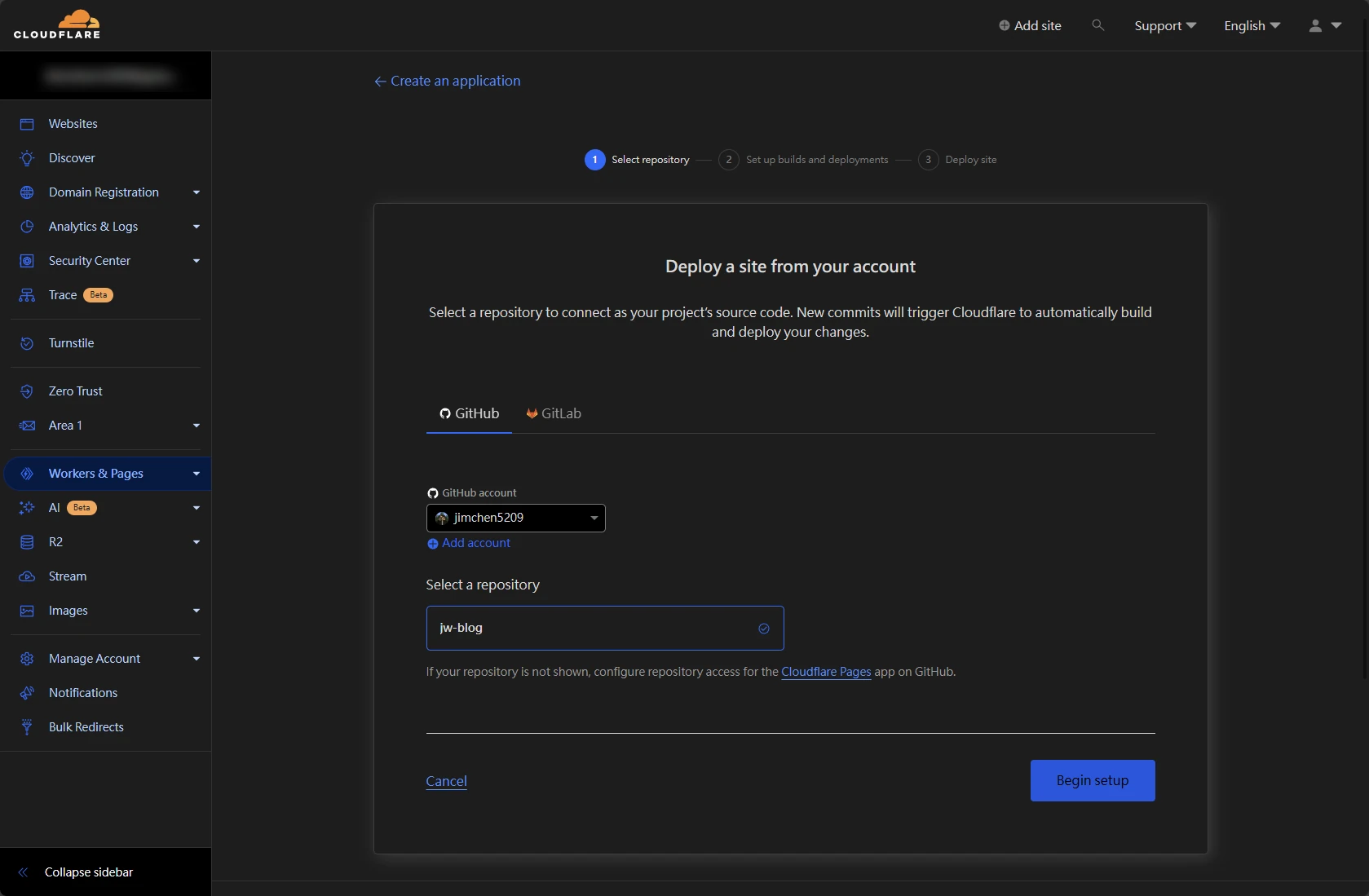Image resolution: width=1369 pixels, height=896 pixels.
Task: Open Zero Trust from sidebar icon
Action: coord(27,391)
